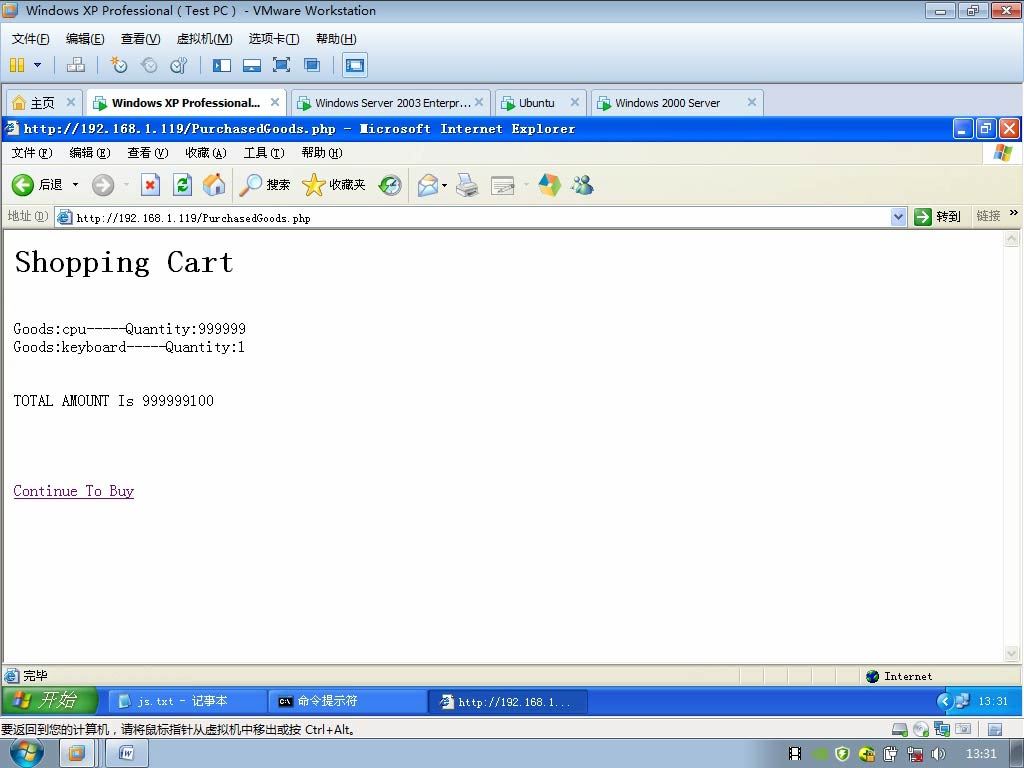Open the VMware 查看(V) menu
Screen dimensions: 1024x768
140,39
